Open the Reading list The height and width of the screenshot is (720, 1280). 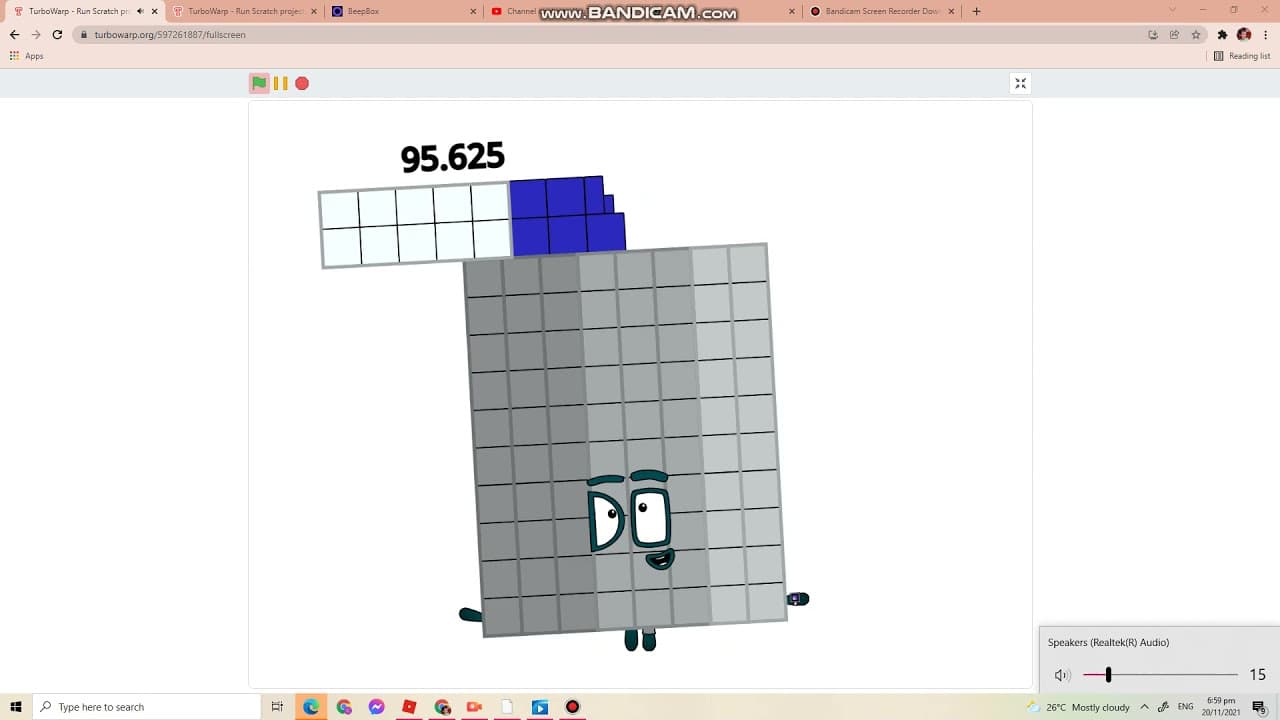pyautogui.click(x=1242, y=56)
